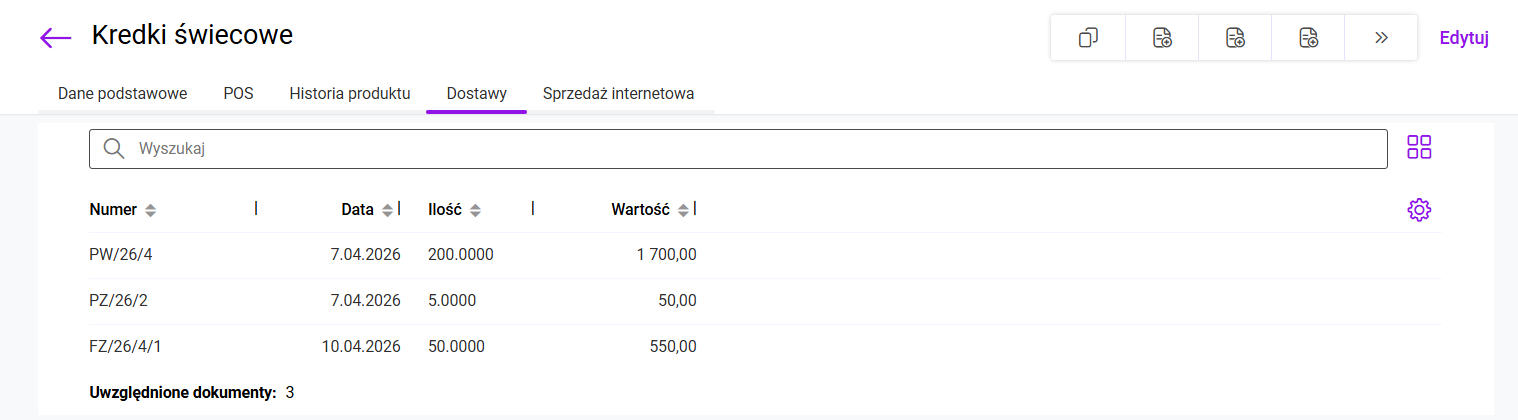Sort by the Wartość column arrows
Screen dimensions: 1518x420
tap(683, 211)
